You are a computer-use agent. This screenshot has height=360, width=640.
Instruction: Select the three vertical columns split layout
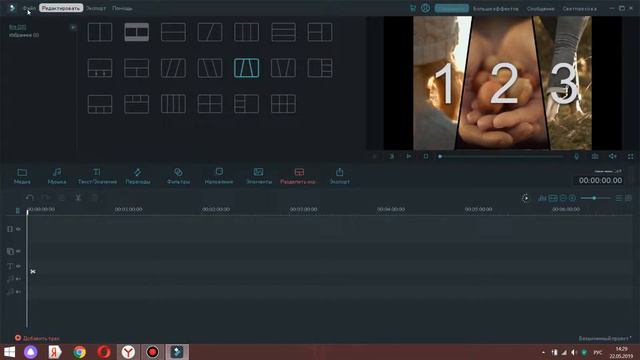247,32
